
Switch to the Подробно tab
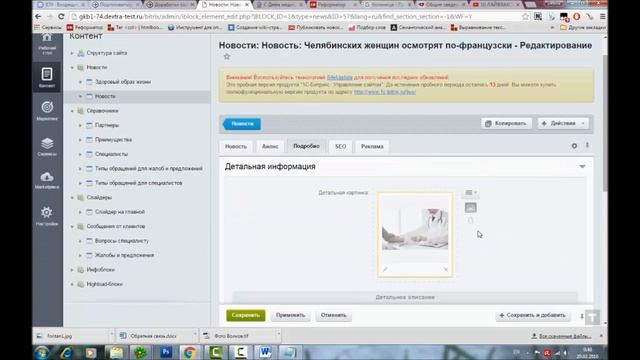(x=307, y=146)
